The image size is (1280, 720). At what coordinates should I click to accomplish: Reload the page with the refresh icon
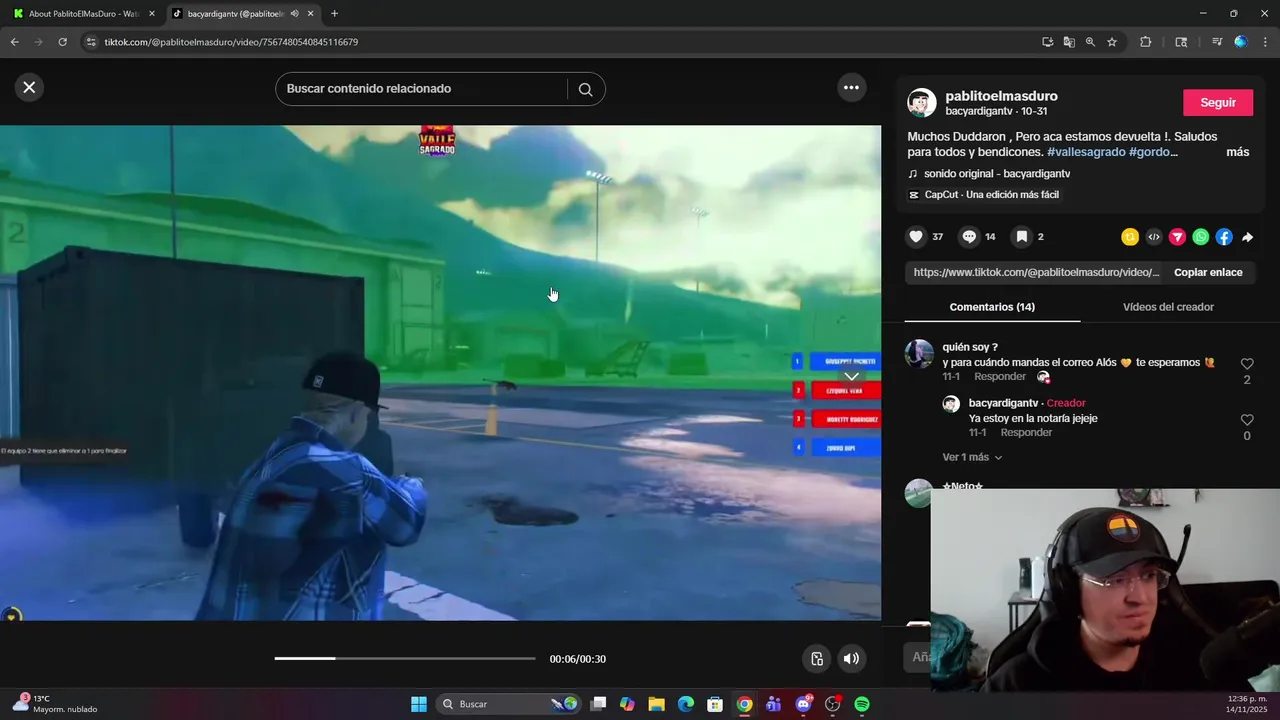coord(62,42)
